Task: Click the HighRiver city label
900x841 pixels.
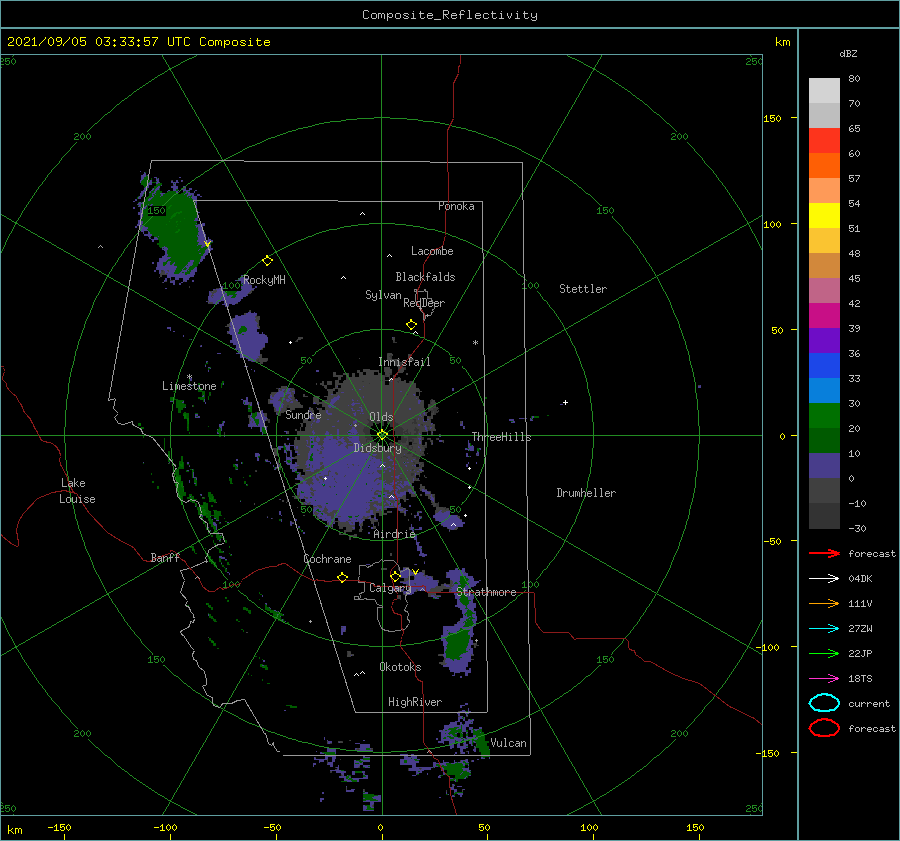Action: (x=415, y=702)
